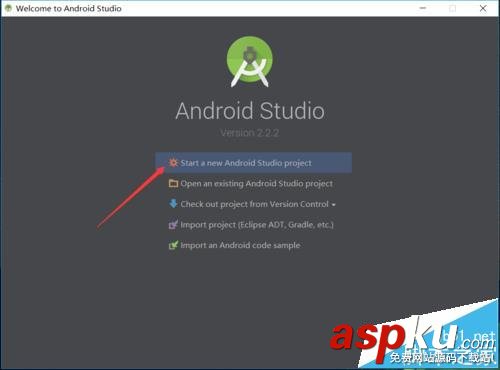Import an Android code sample

[240, 245]
